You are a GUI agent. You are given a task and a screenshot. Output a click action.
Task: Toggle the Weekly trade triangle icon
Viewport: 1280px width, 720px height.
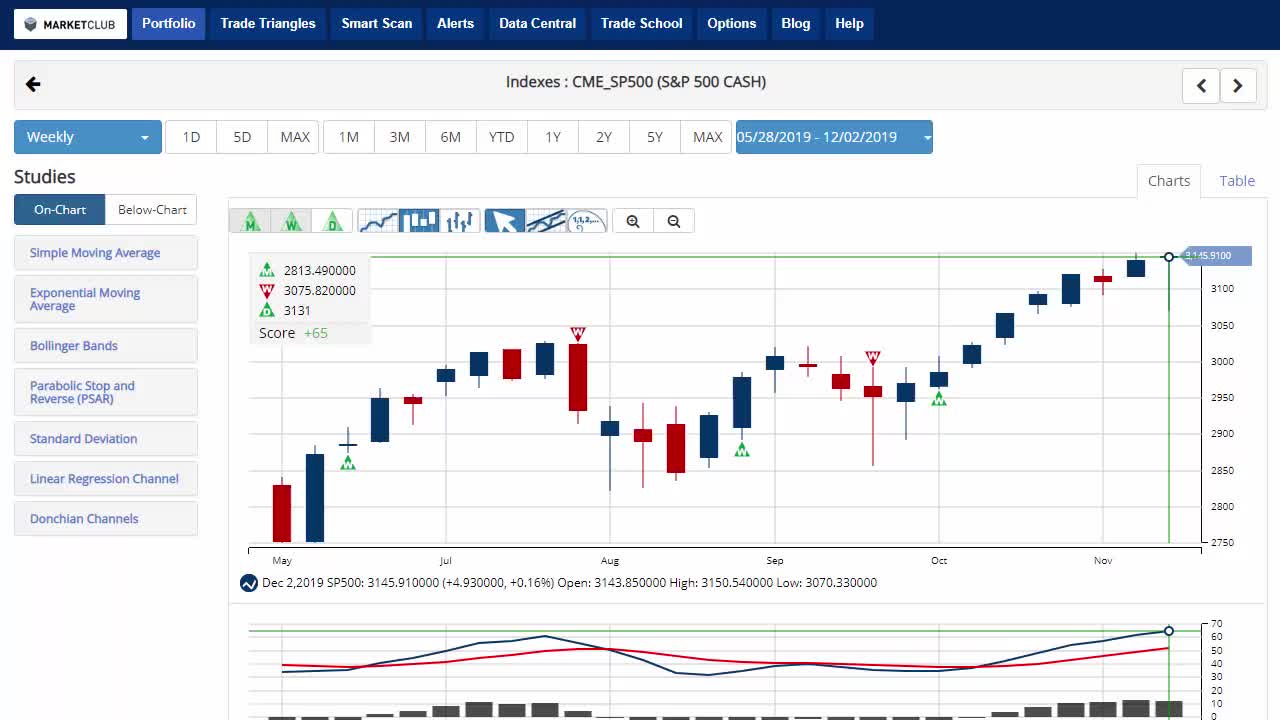(x=291, y=221)
